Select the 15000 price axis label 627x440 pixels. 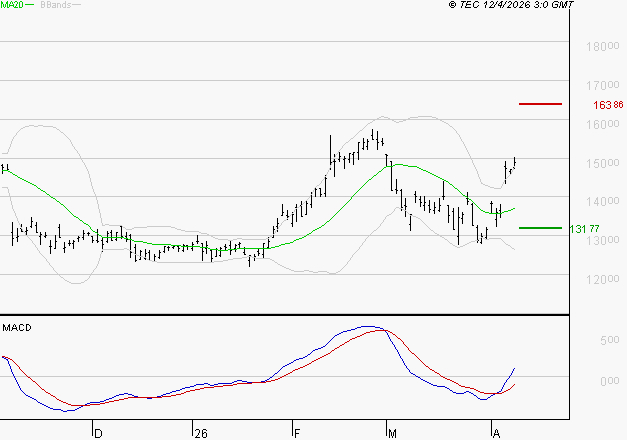click(600, 163)
